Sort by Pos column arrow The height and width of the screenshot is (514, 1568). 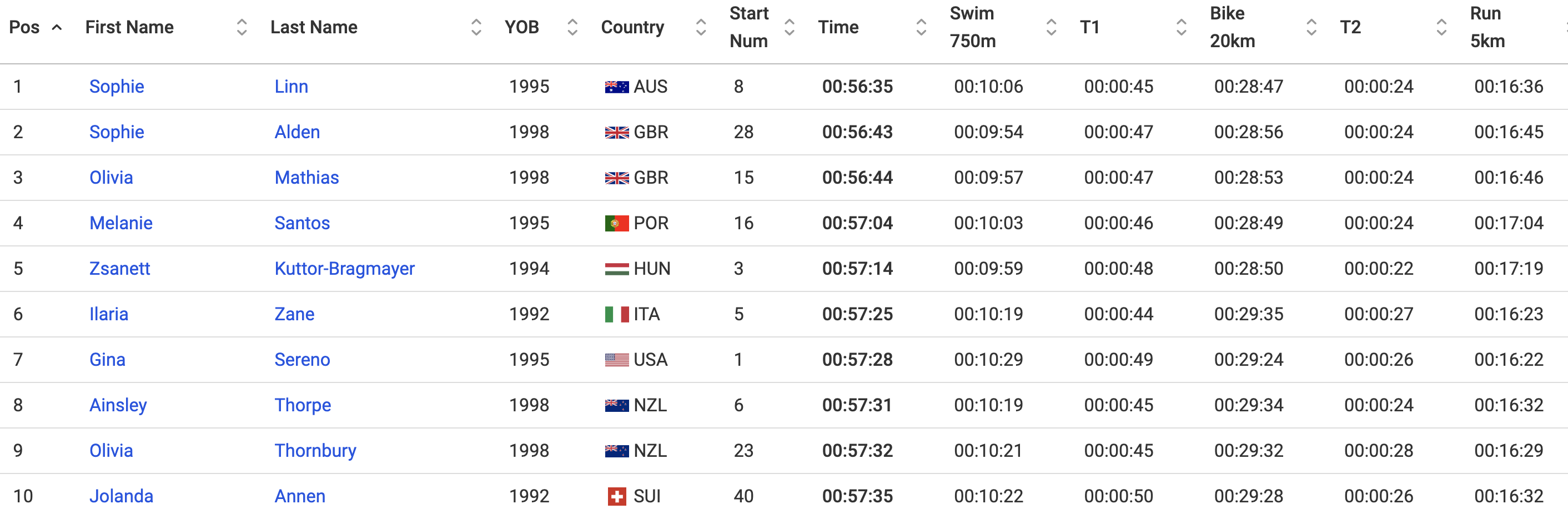tap(57, 27)
